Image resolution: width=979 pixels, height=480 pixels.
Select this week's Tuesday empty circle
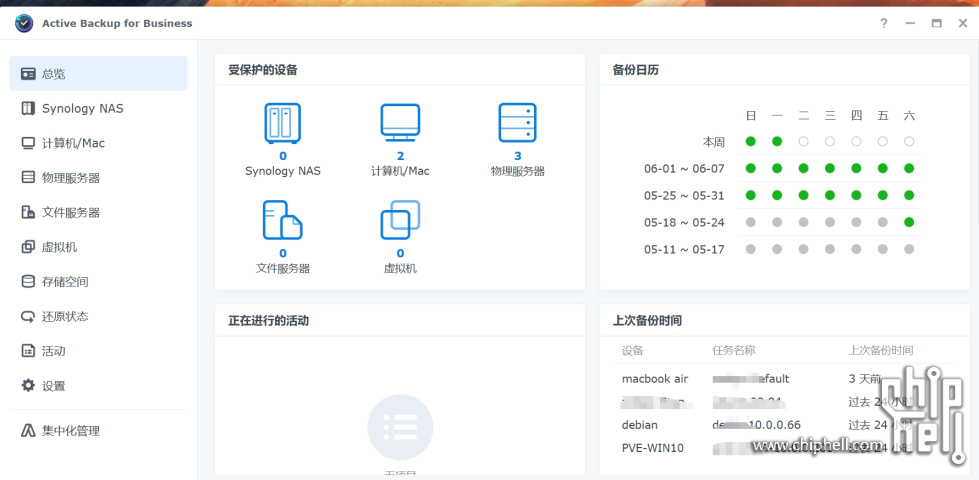(804, 142)
